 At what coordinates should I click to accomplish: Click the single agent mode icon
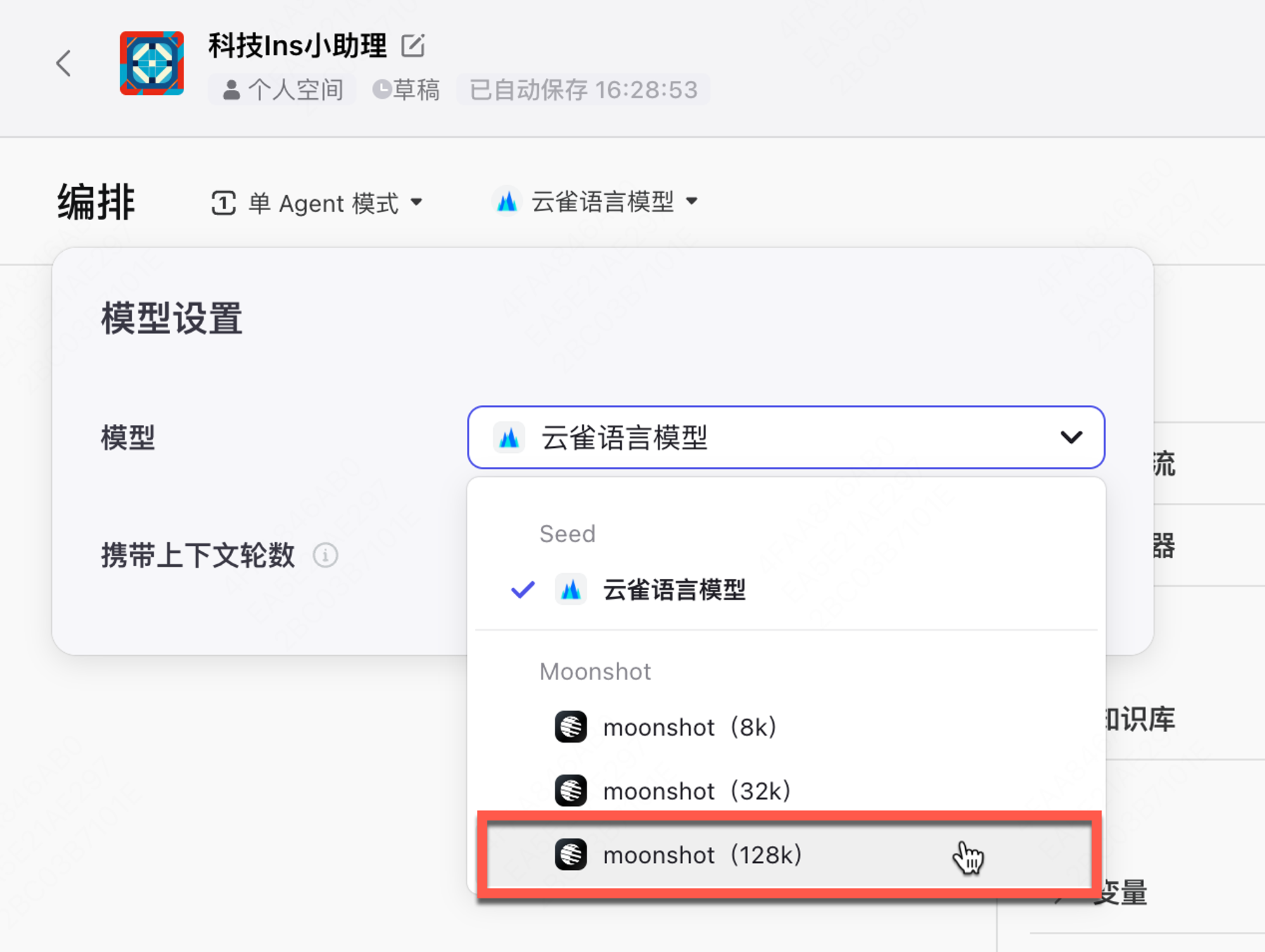[x=223, y=203]
